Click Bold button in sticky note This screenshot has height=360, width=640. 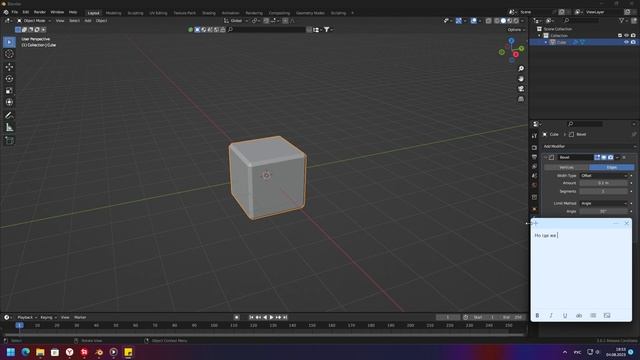[x=537, y=316]
